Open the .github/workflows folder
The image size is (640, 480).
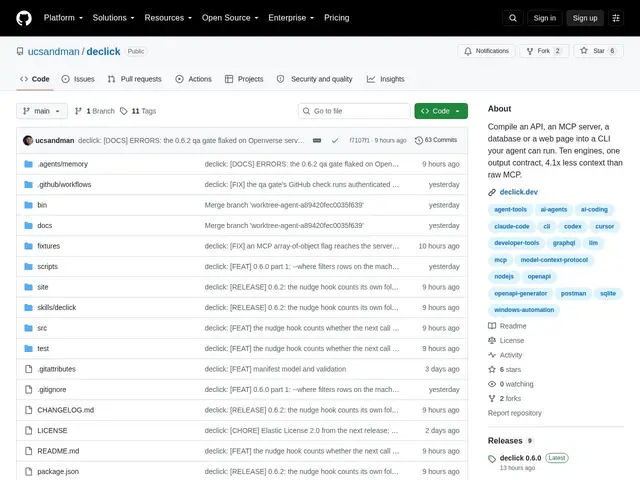pyautogui.click(x=64, y=184)
